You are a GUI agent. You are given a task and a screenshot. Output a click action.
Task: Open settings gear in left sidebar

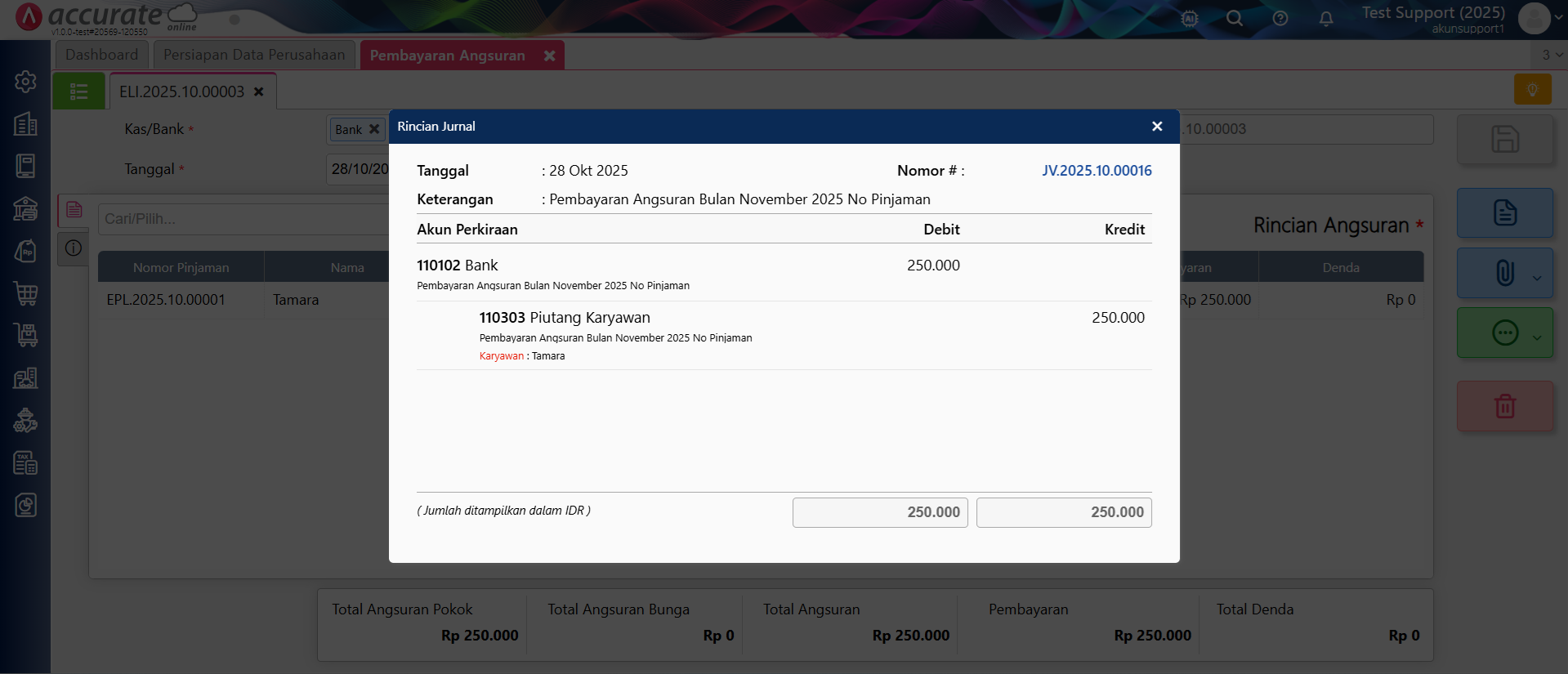tap(25, 82)
